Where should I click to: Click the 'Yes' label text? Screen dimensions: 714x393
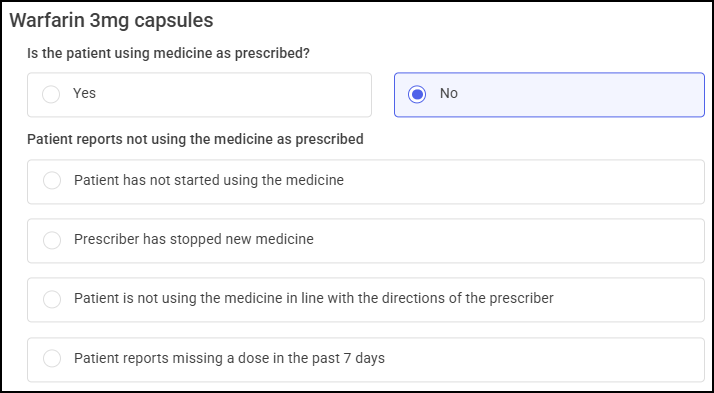(84, 93)
